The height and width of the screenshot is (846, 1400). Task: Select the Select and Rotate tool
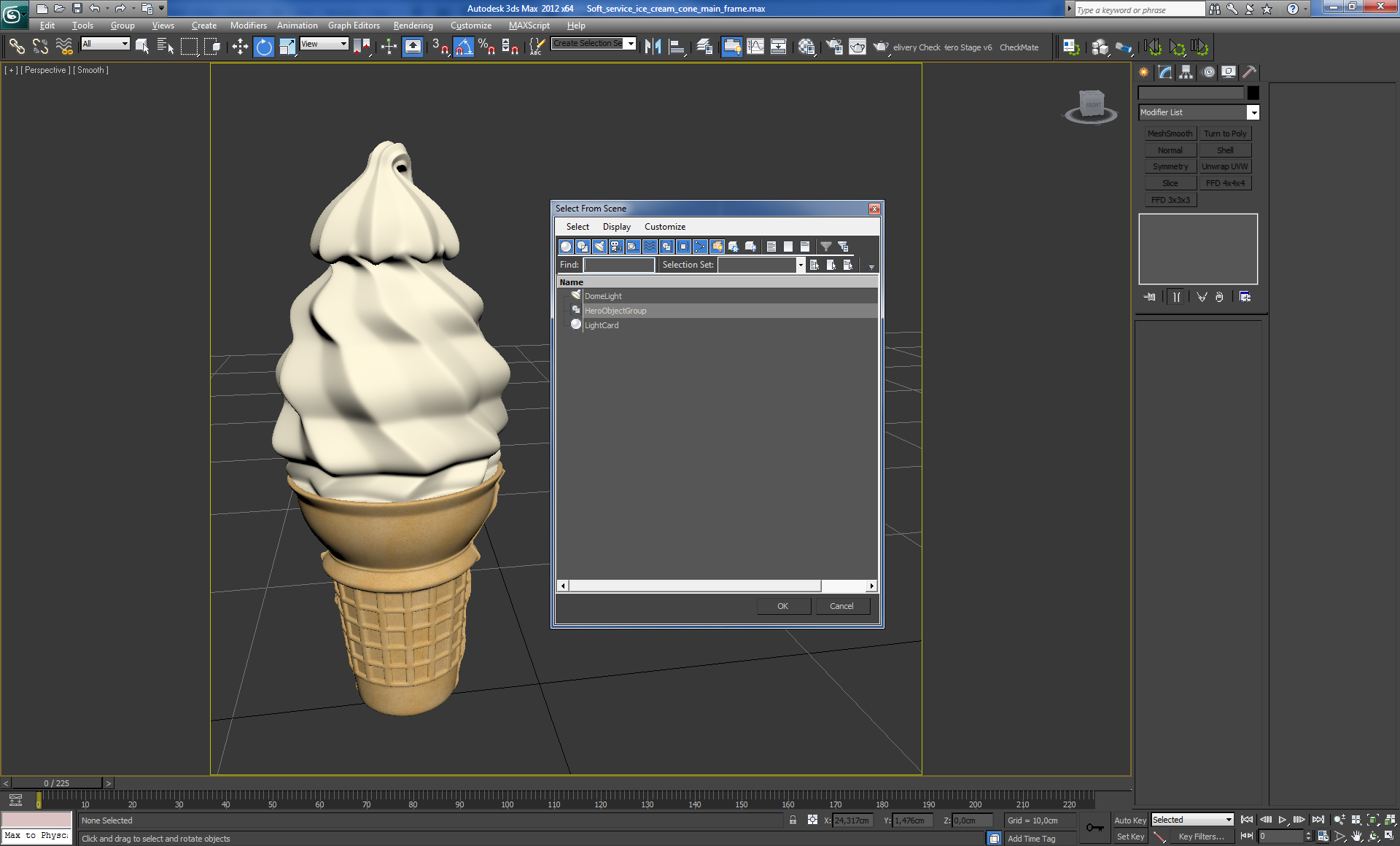click(264, 46)
